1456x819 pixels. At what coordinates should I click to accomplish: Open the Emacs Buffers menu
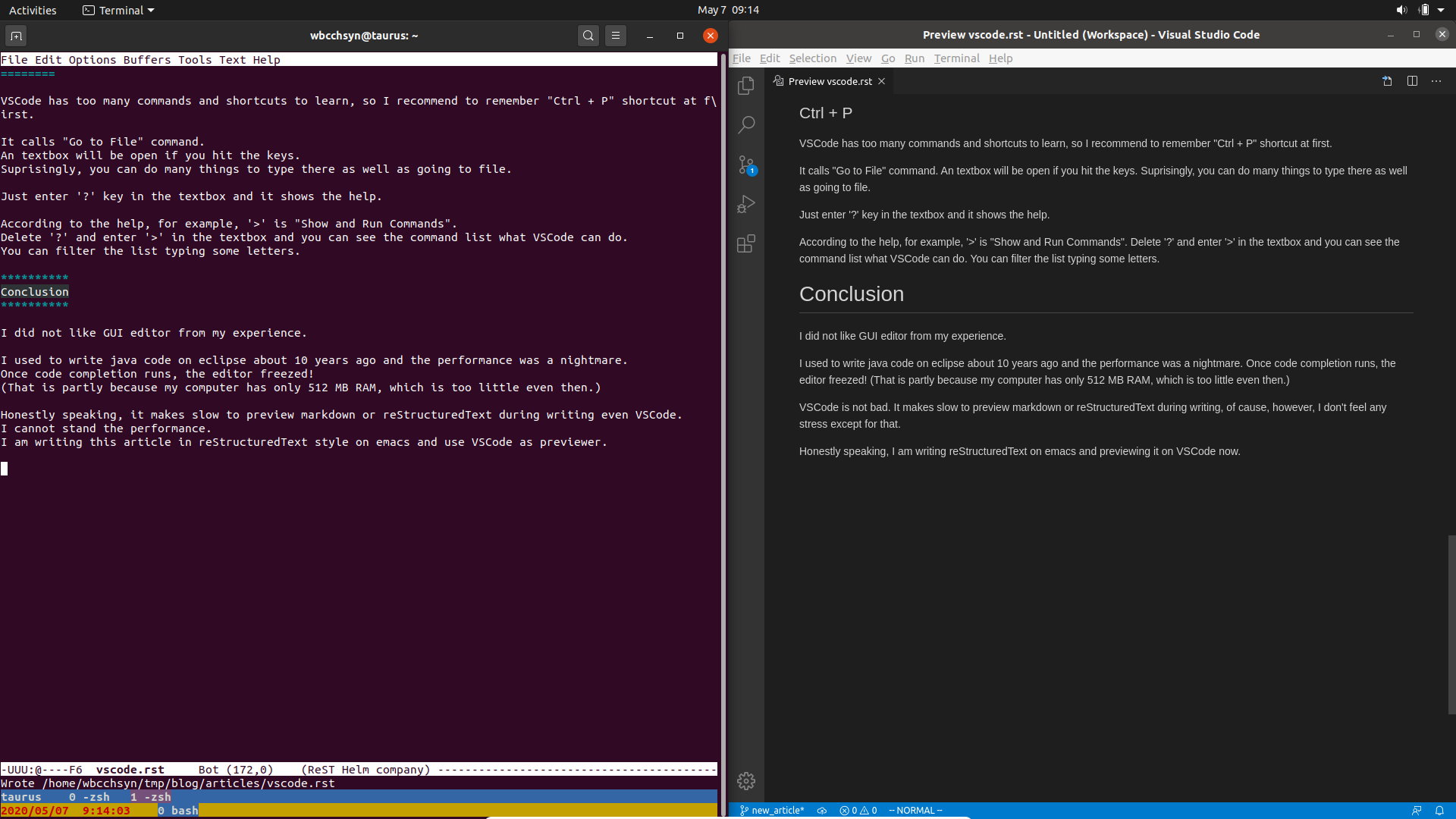[x=147, y=60]
